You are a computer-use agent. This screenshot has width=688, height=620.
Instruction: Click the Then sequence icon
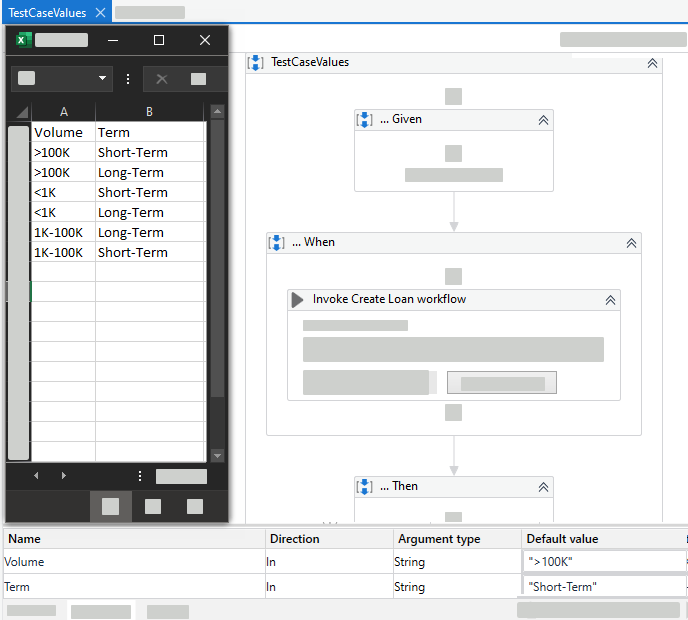[x=365, y=486]
